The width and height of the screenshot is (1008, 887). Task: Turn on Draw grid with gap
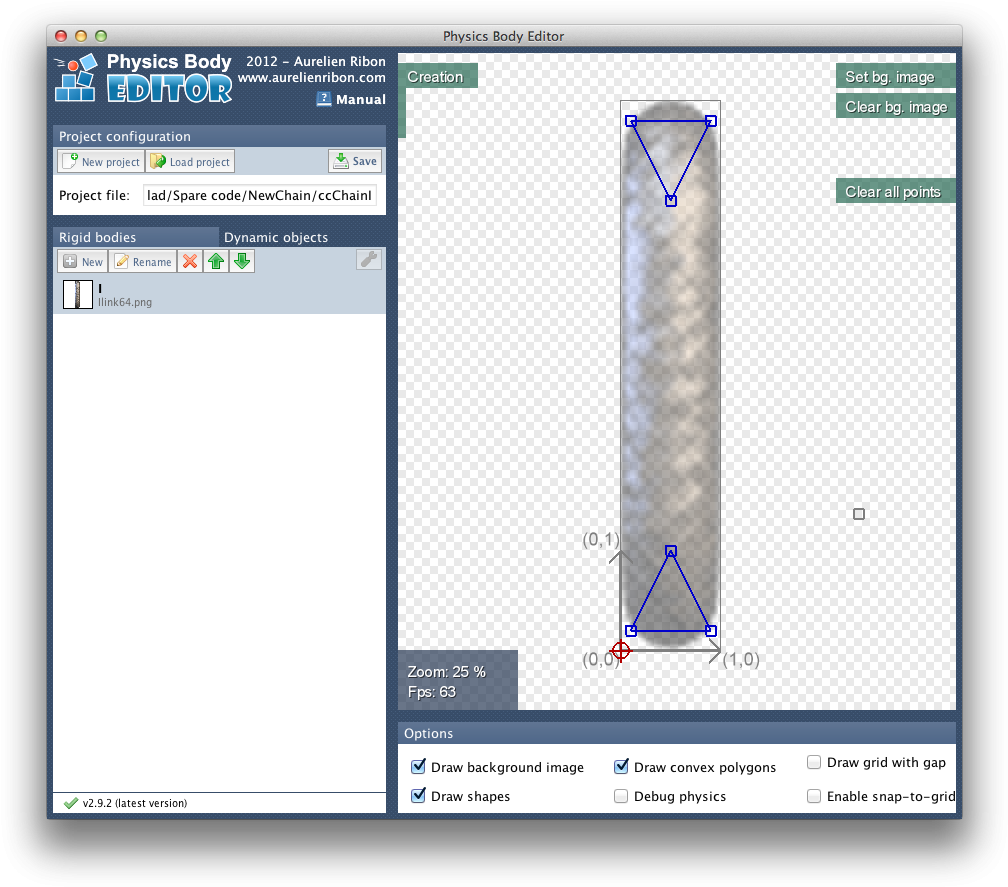tap(814, 763)
